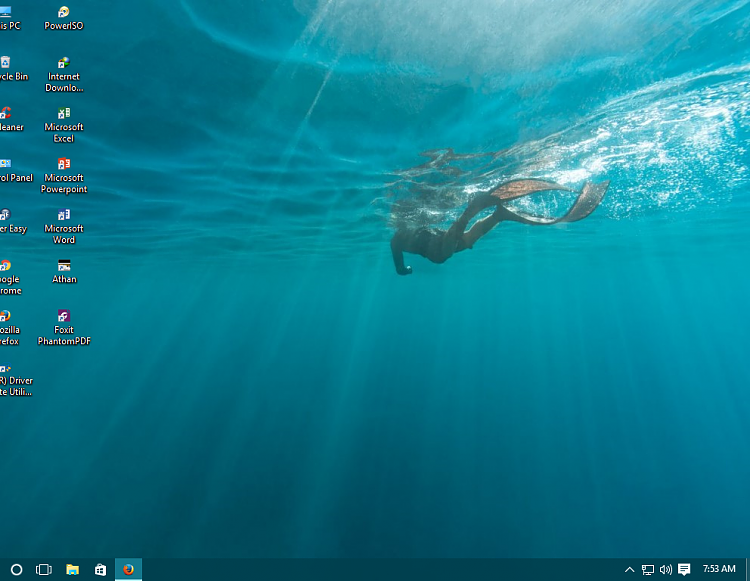Switch to Firefox in the taskbar

point(128,570)
